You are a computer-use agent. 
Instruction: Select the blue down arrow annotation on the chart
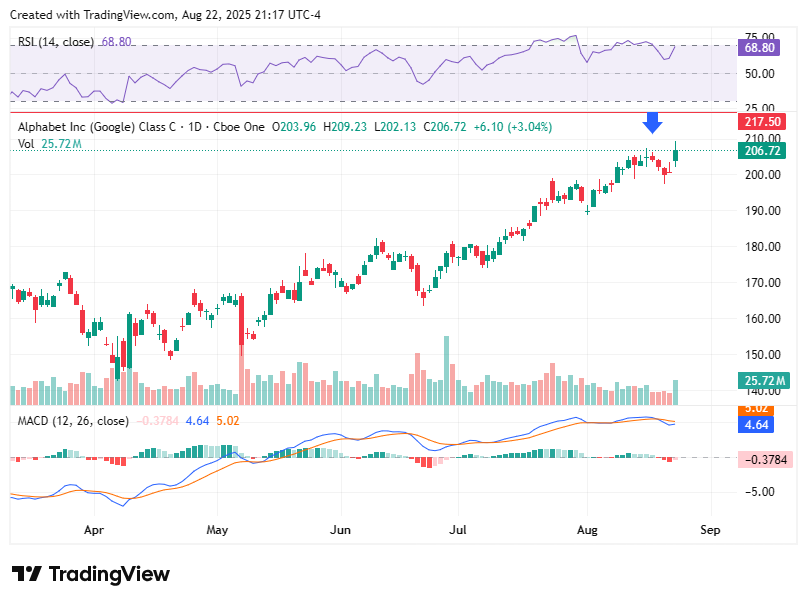click(x=654, y=128)
